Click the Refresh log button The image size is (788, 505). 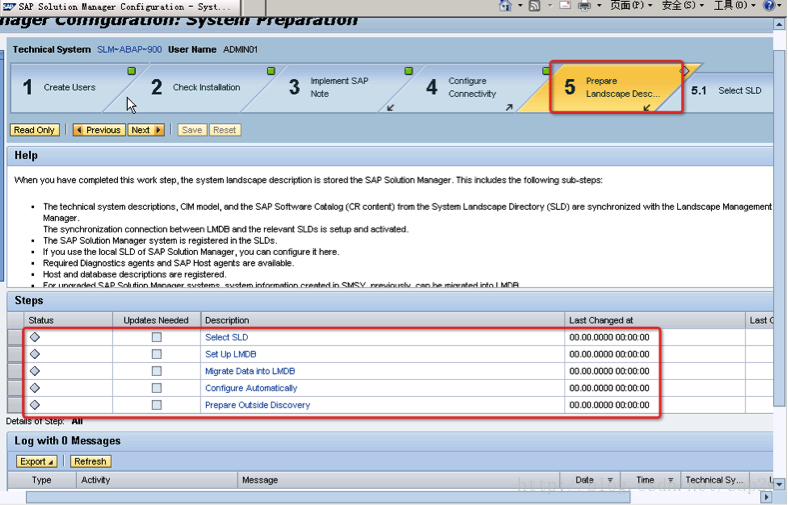click(x=90, y=461)
